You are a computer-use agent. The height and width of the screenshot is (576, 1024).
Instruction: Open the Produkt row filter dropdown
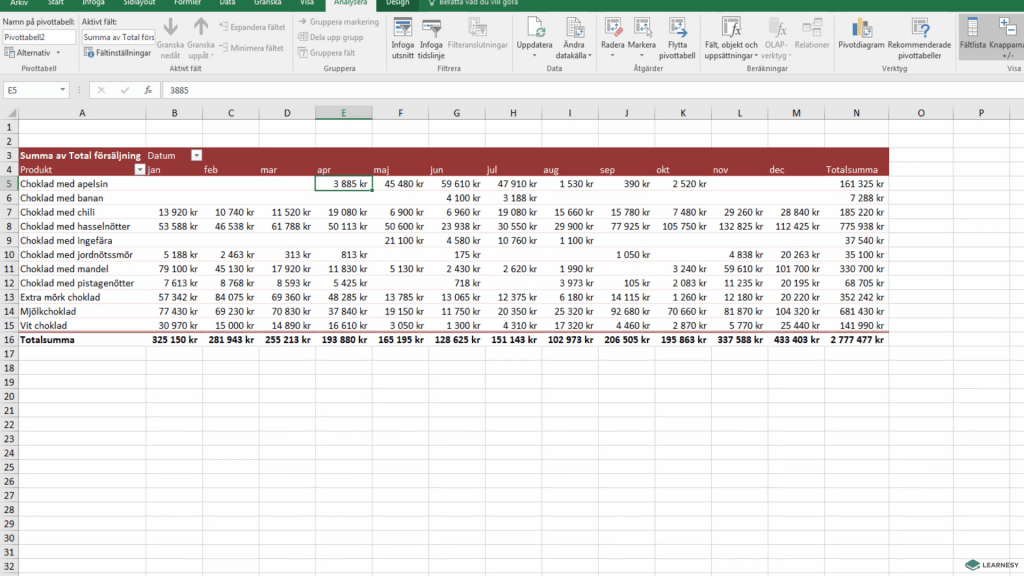coord(139,170)
